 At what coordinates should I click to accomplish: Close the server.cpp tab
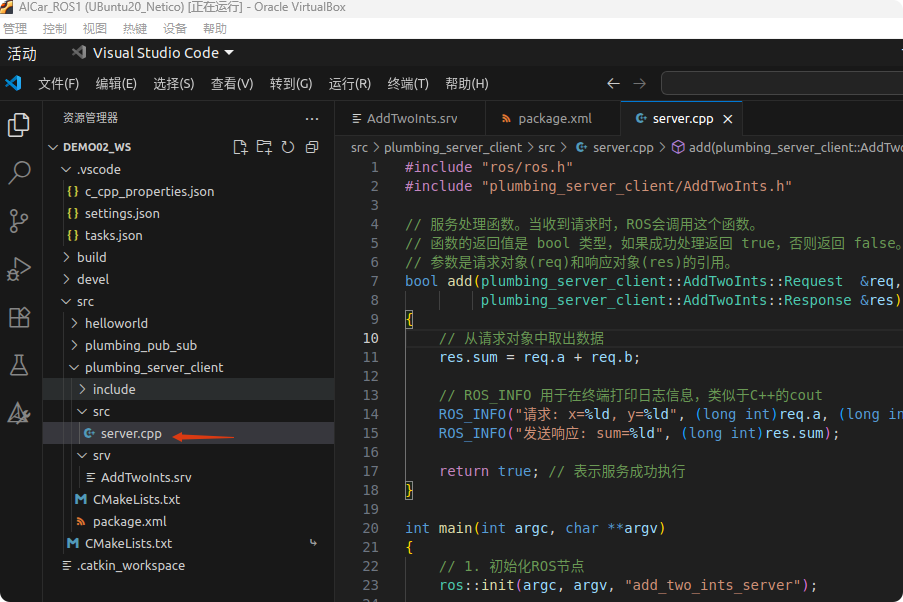pyautogui.click(x=728, y=119)
